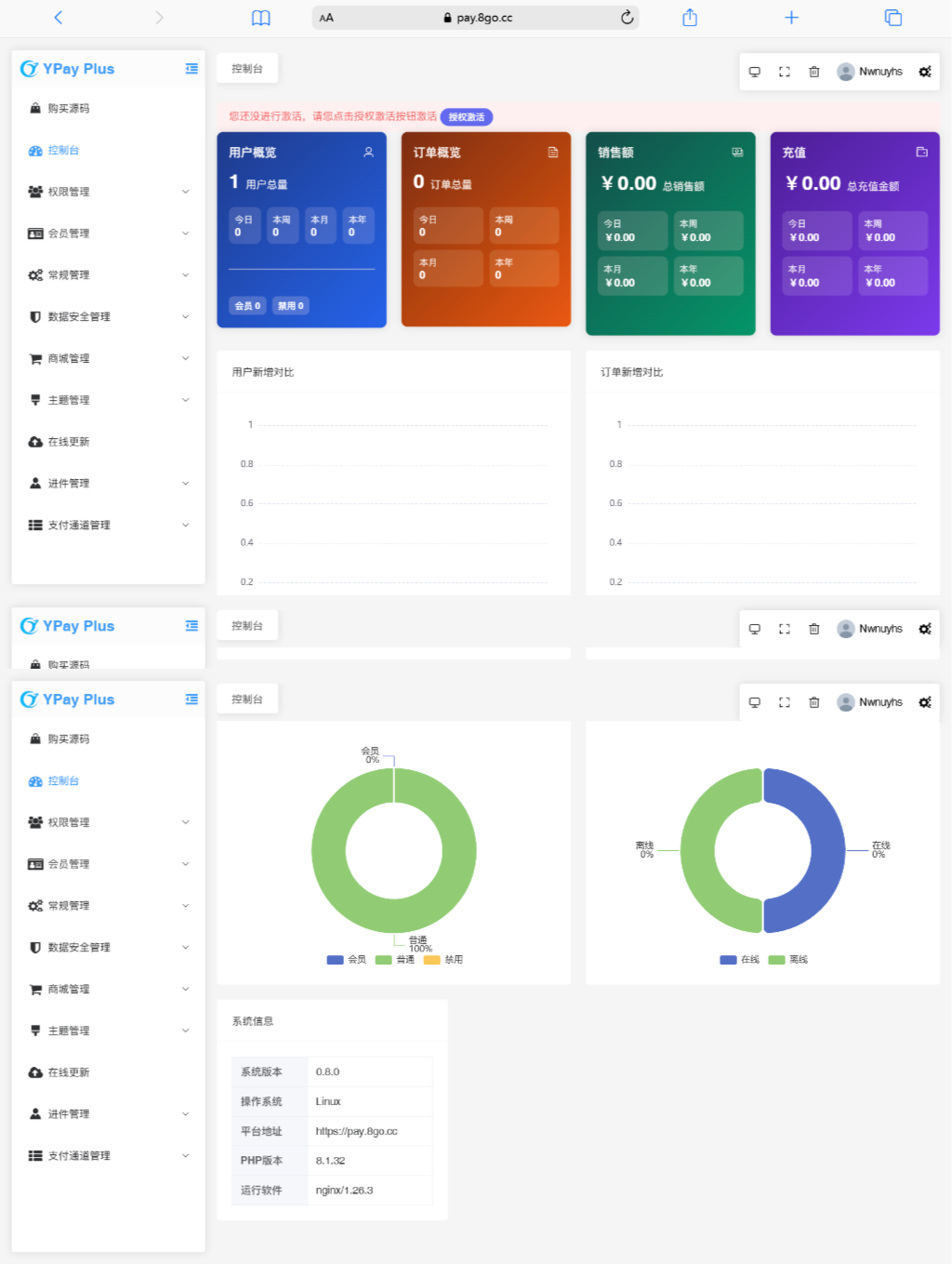Screen dimensions: 952x1264
Task: Open the Safari bookmarks book icon
Action: 261,18
